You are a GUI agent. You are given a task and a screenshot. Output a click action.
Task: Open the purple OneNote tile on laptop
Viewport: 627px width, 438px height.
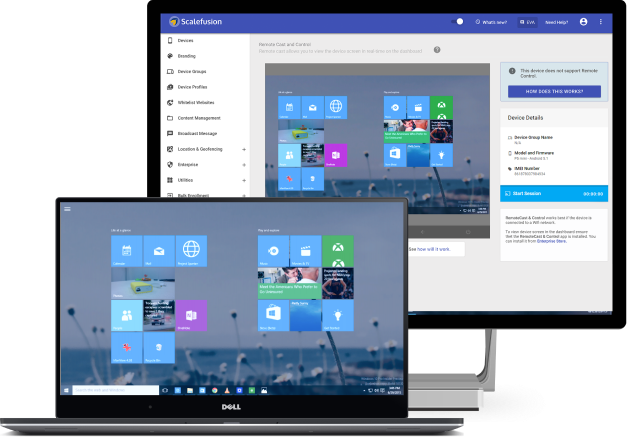click(191, 316)
